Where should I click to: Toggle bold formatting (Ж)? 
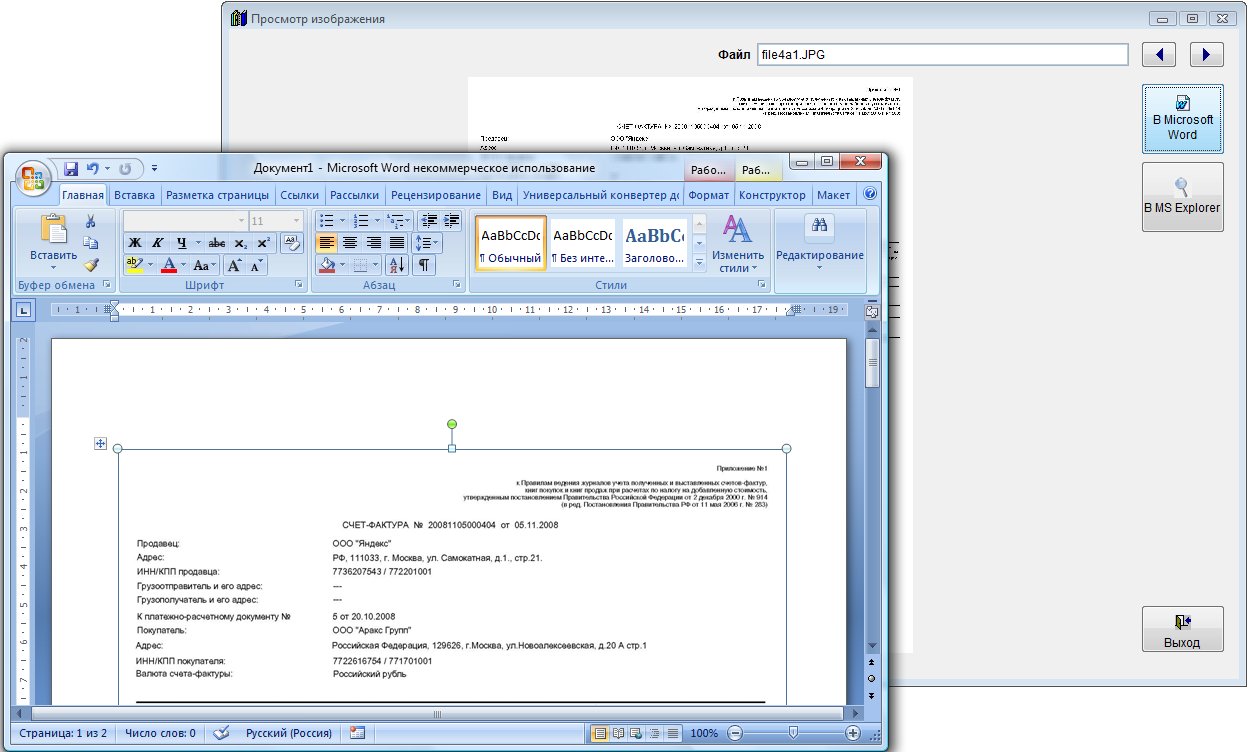click(133, 243)
